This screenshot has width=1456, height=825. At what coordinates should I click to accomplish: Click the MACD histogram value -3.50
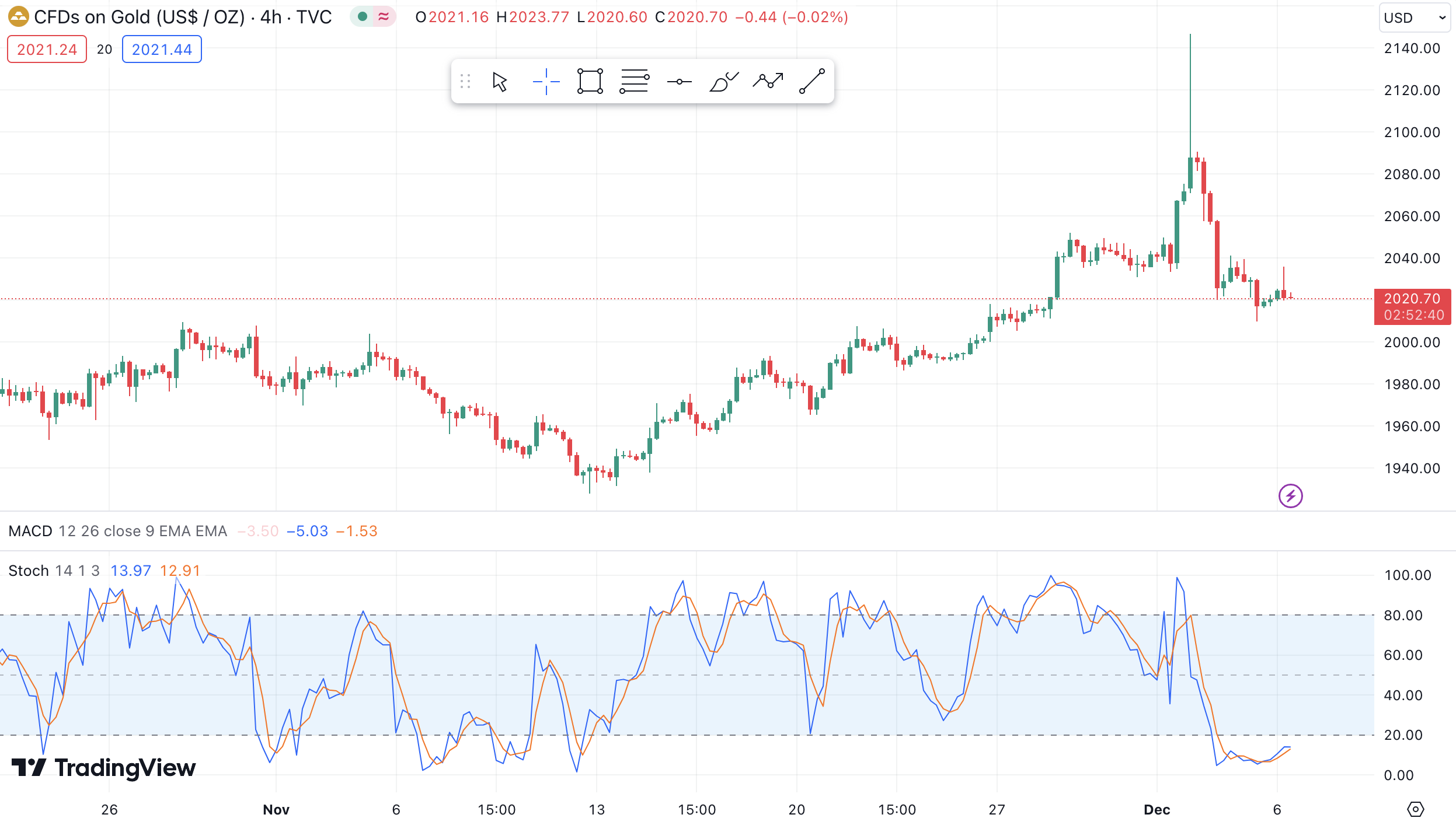click(258, 532)
